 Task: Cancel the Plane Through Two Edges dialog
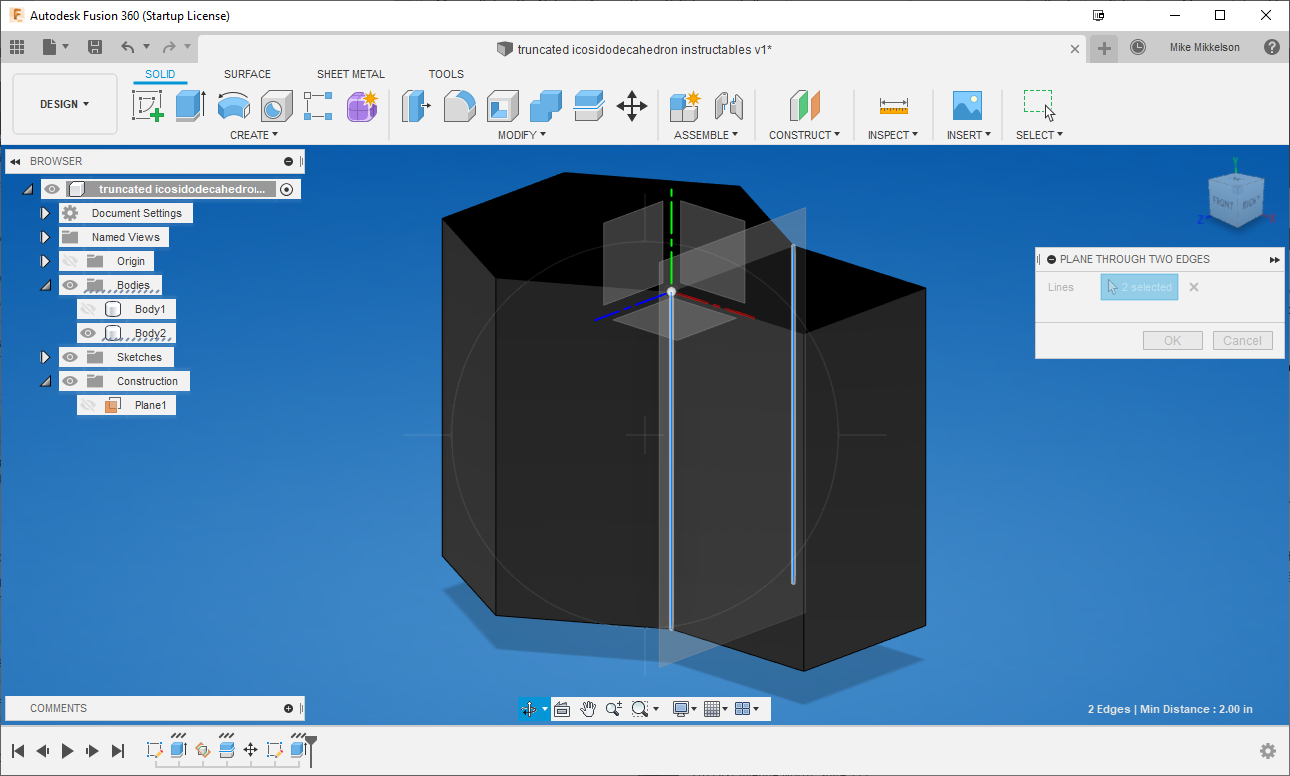tap(1242, 340)
